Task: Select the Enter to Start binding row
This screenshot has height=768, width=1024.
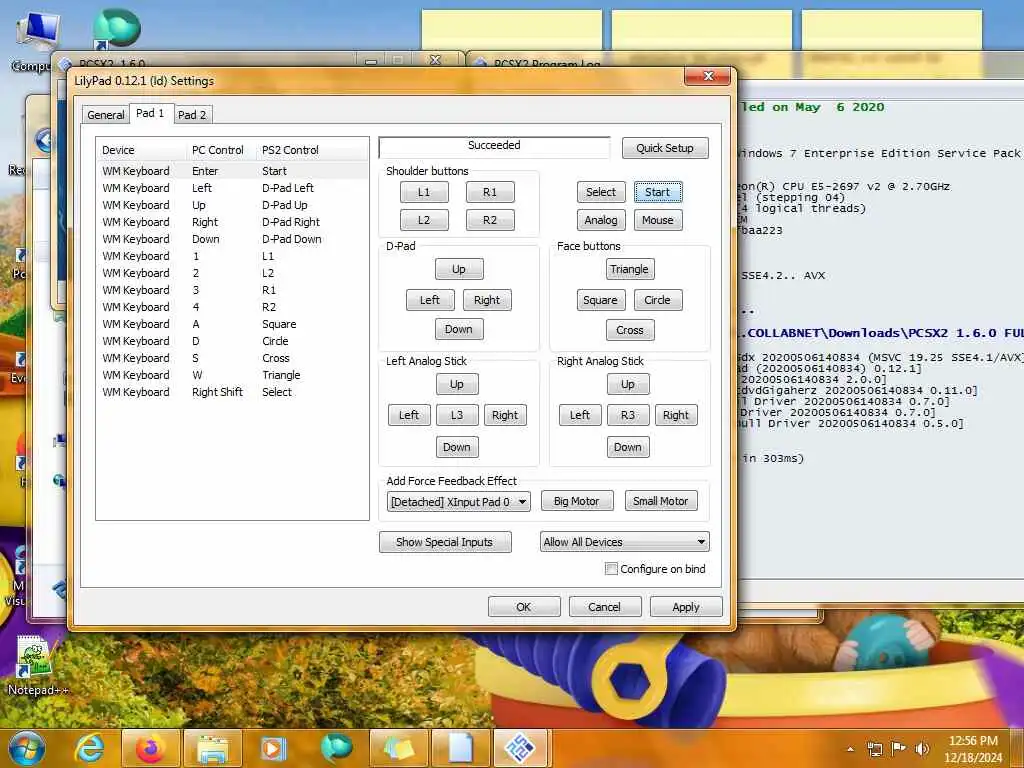Action: [x=232, y=171]
